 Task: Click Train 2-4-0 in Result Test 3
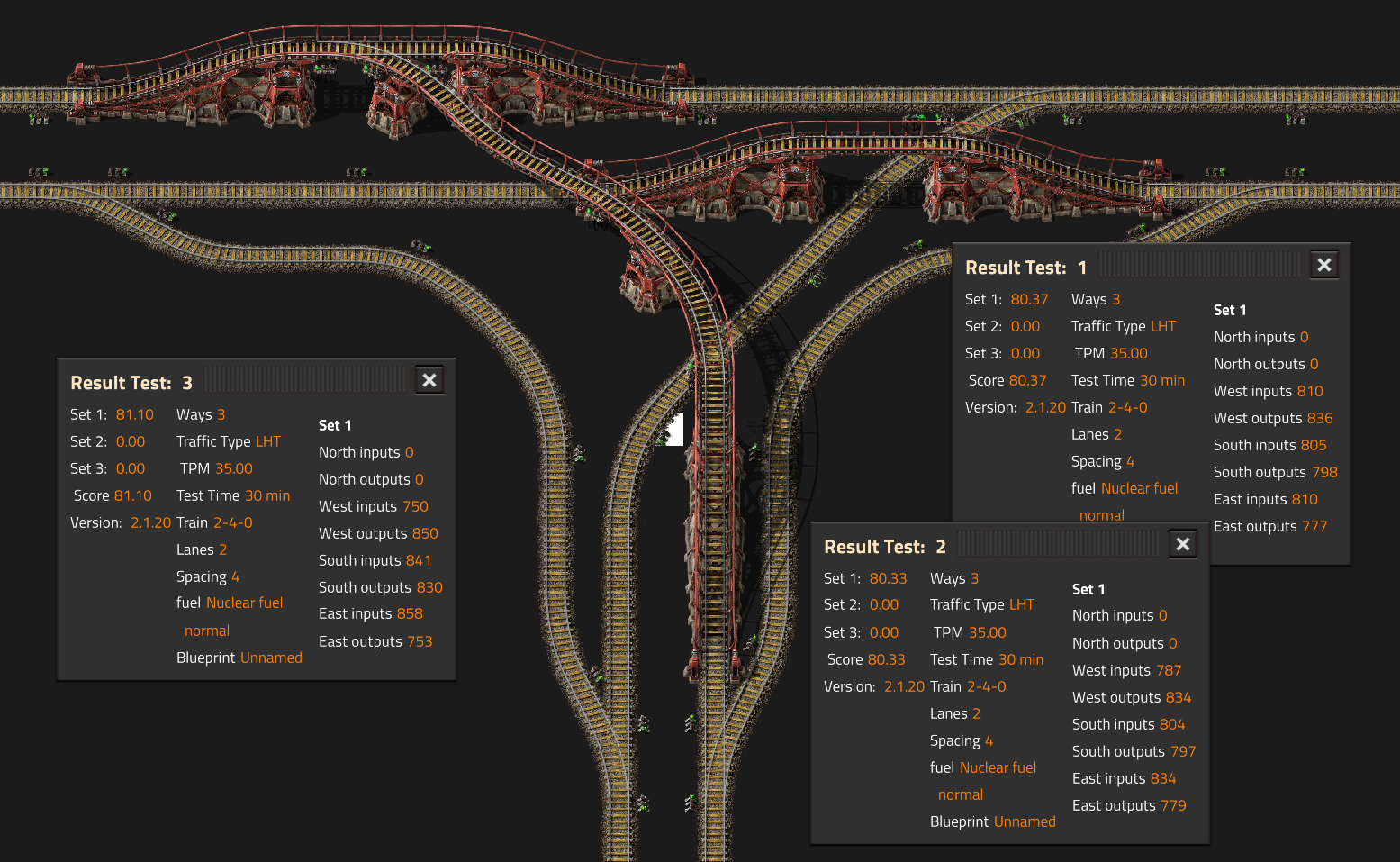coord(214,522)
